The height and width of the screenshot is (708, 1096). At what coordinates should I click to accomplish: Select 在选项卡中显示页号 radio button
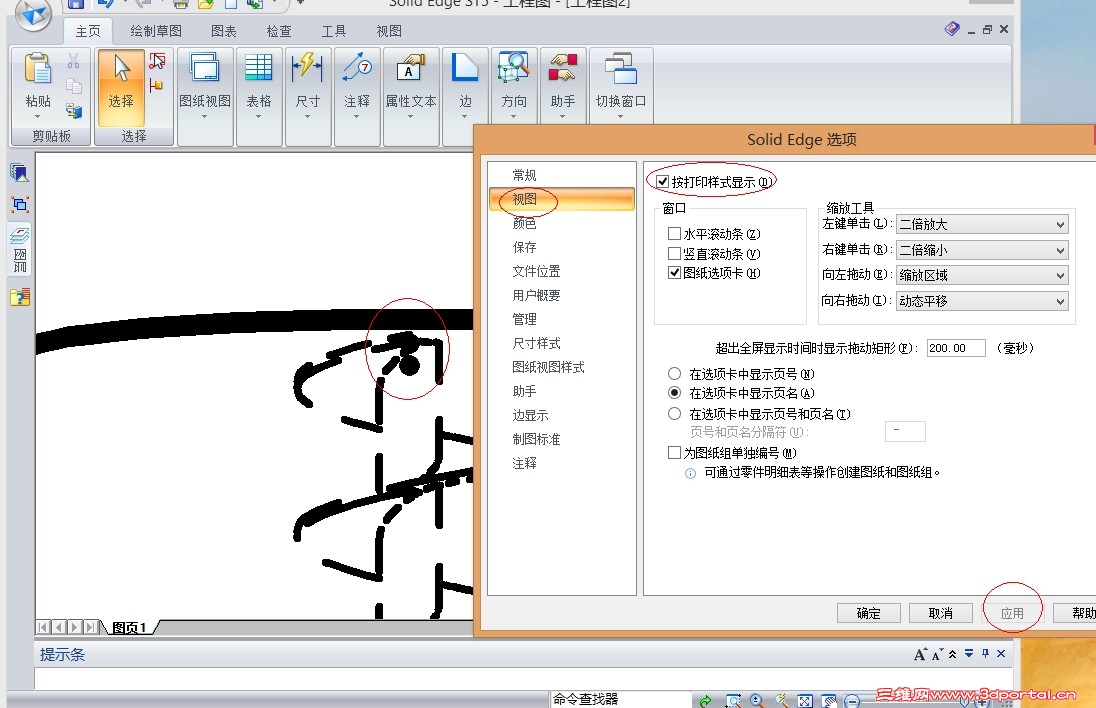coord(675,374)
